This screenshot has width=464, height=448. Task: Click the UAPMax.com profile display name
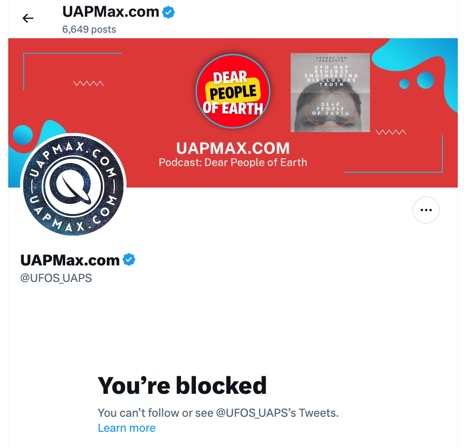(70, 260)
